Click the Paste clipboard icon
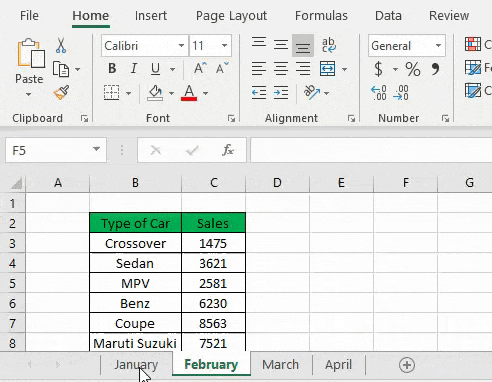Viewport: 492px width, 382px height. [x=31, y=53]
